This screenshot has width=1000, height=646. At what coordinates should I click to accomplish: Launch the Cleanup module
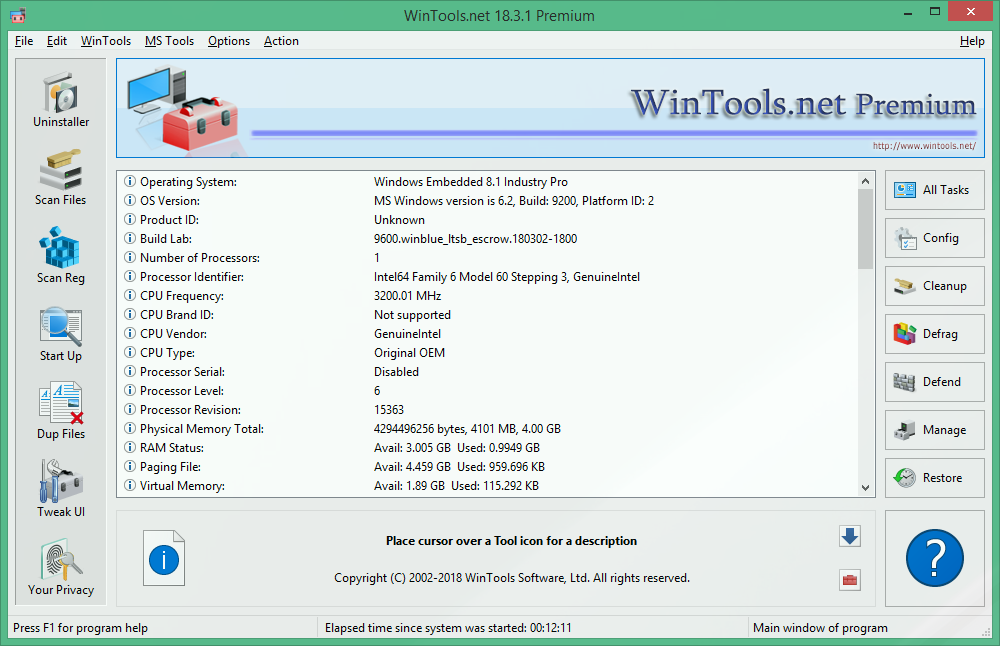coord(934,285)
